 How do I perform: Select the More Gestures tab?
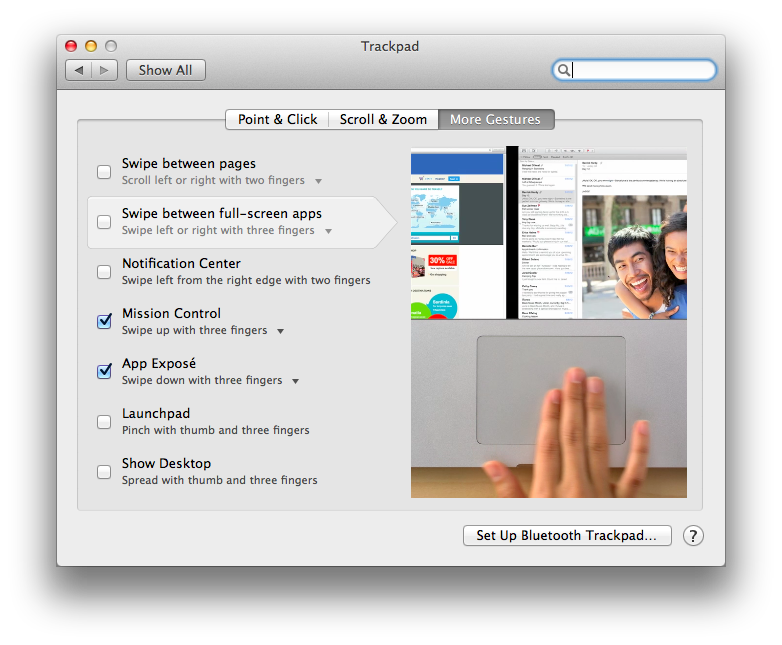pyautogui.click(x=496, y=120)
